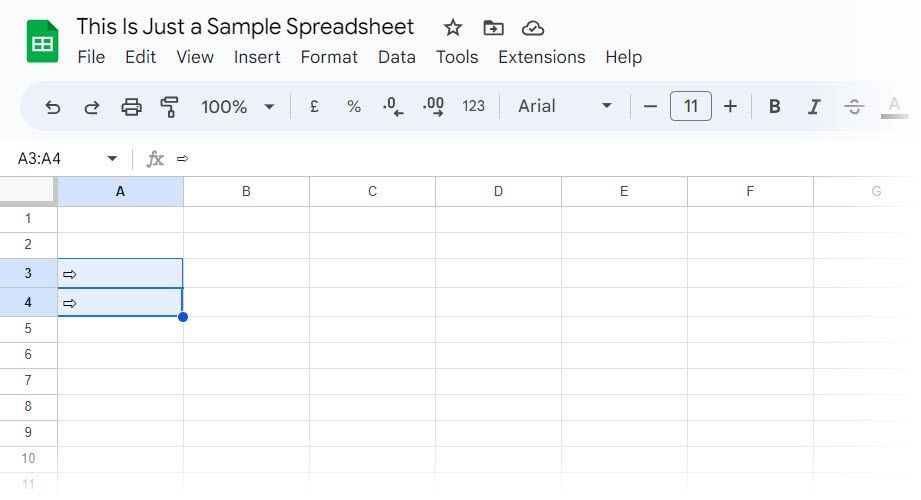Click the print icon

pos(131,107)
